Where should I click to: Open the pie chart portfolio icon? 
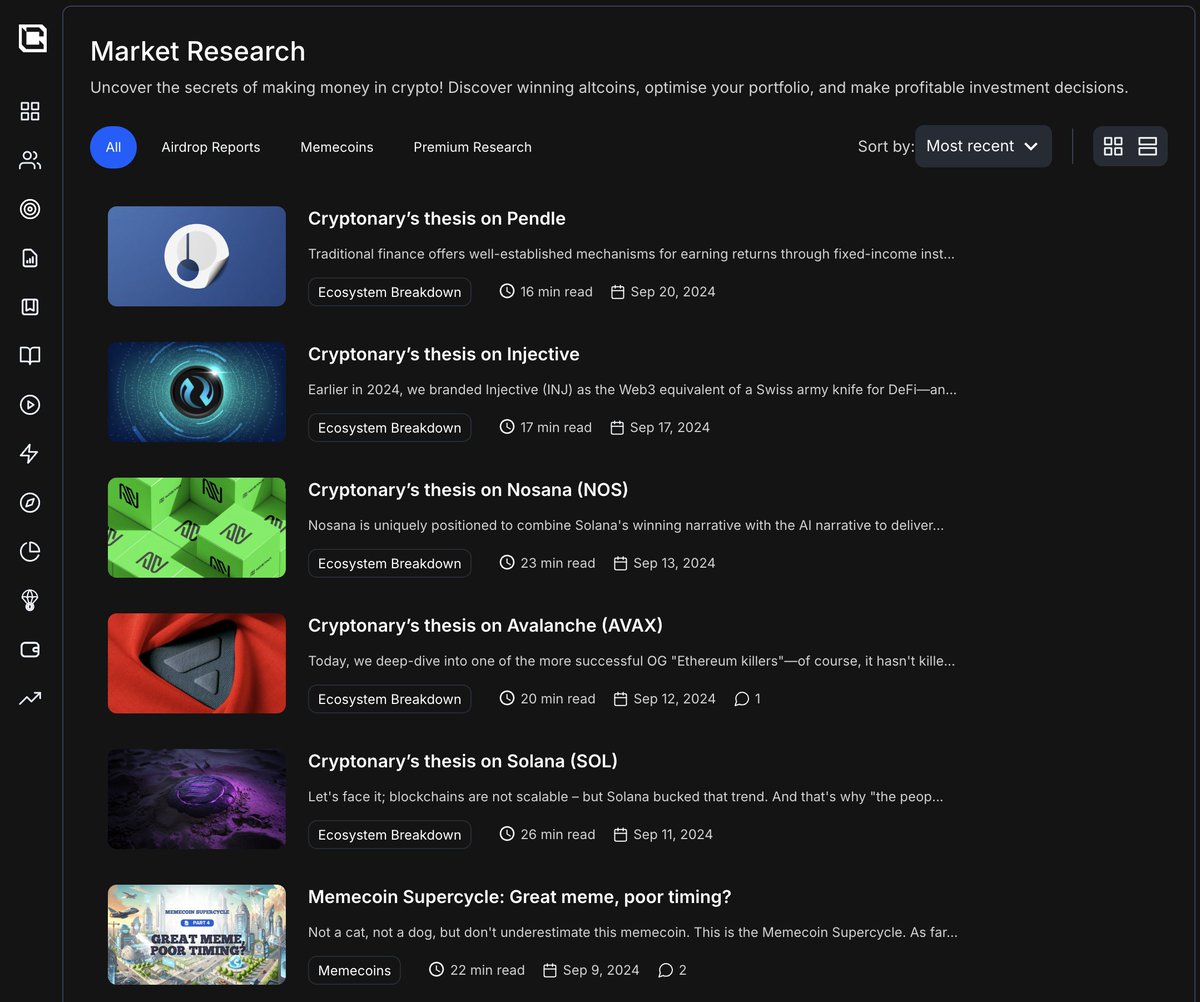tap(30, 551)
